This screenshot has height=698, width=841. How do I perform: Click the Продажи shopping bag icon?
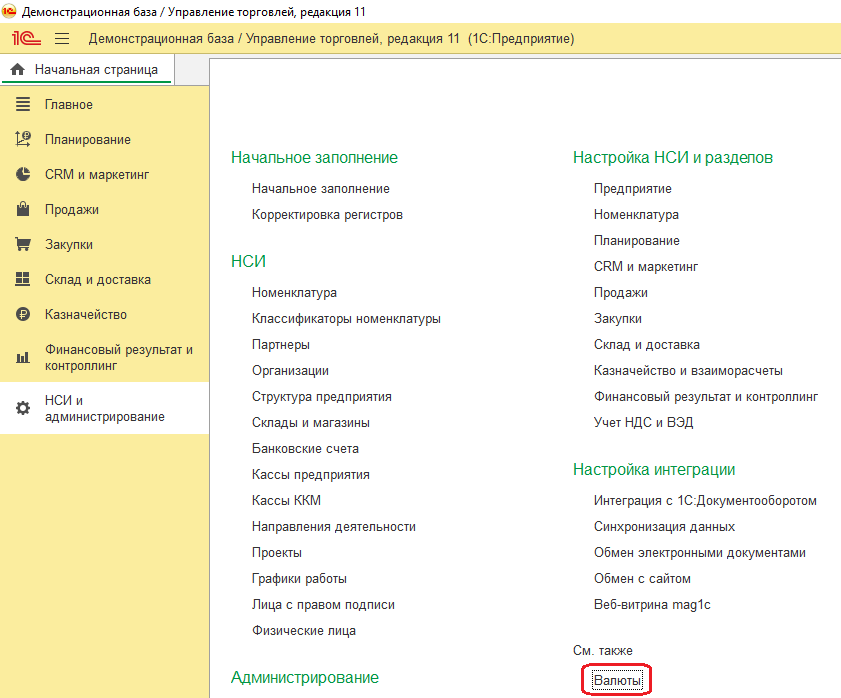[x=23, y=210]
